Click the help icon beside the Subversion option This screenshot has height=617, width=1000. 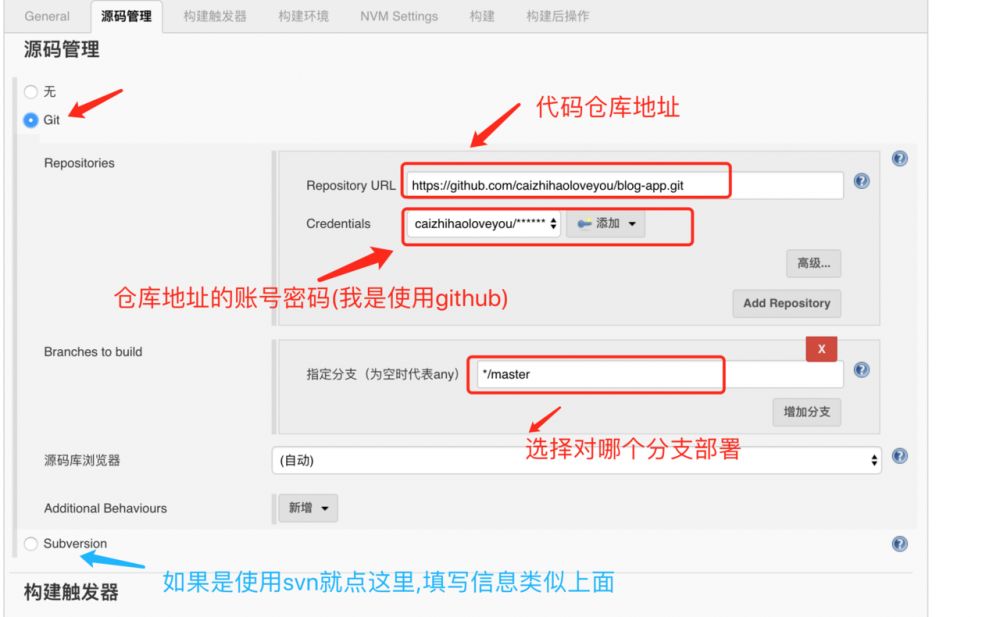(899, 543)
